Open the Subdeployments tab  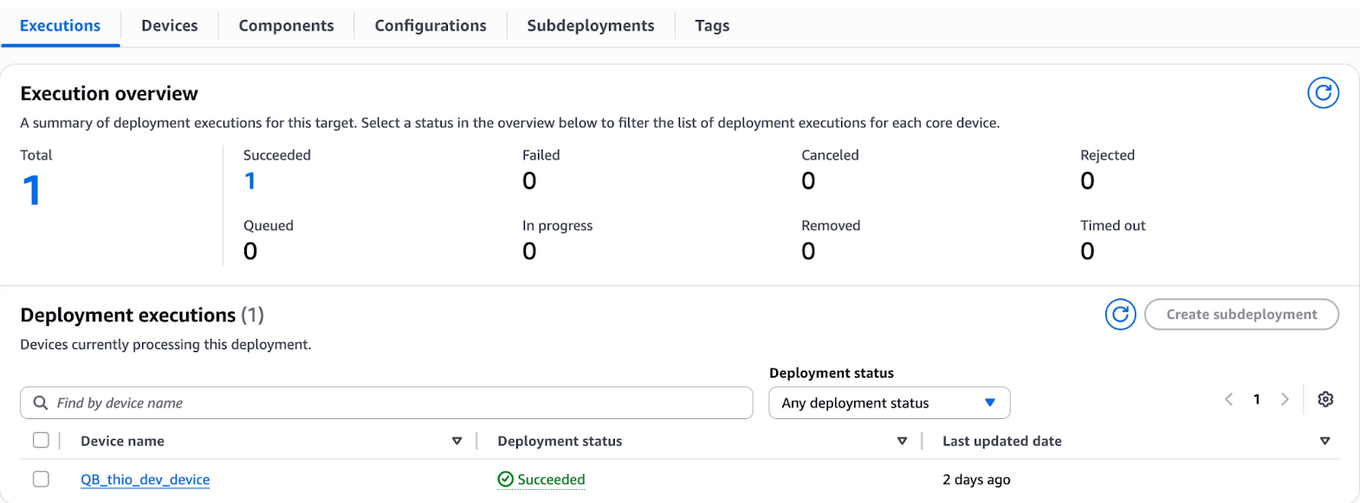(590, 26)
